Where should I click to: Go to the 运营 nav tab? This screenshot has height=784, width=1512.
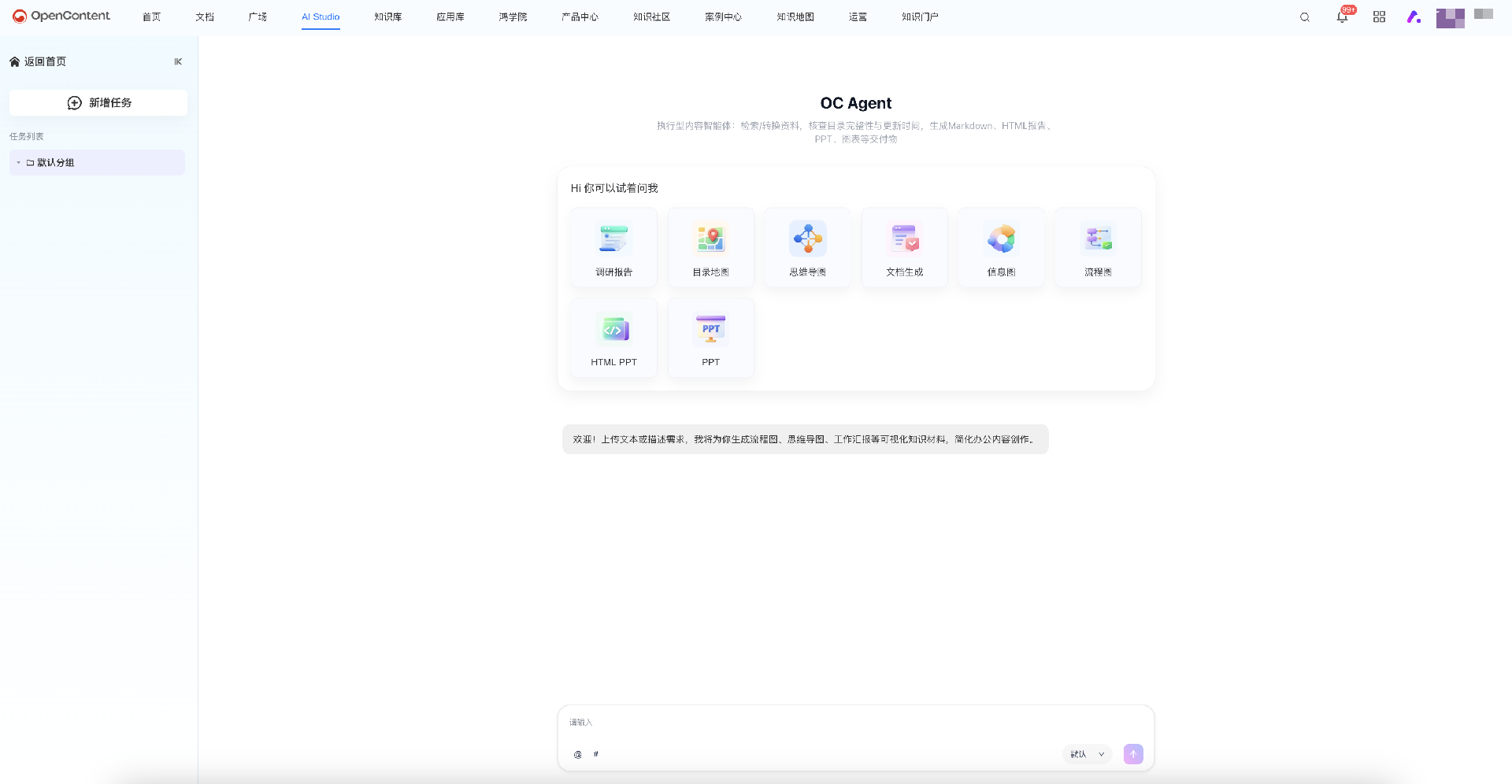pos(858,17)
